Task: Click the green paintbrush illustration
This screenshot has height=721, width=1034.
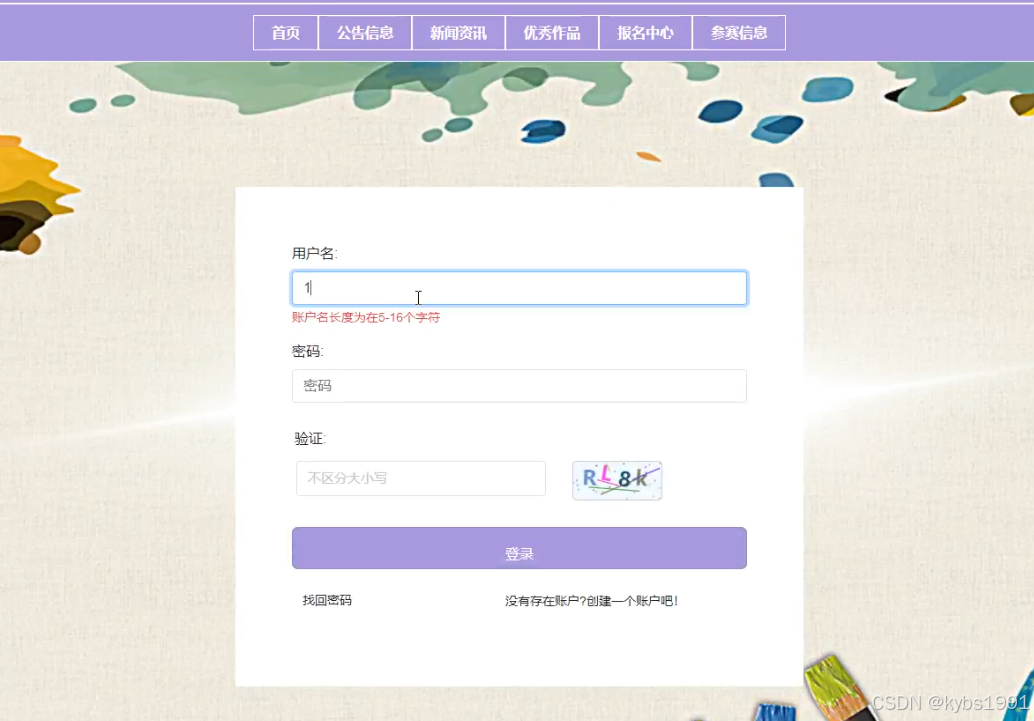Action: pyautogui.click(x=837, y=687)
